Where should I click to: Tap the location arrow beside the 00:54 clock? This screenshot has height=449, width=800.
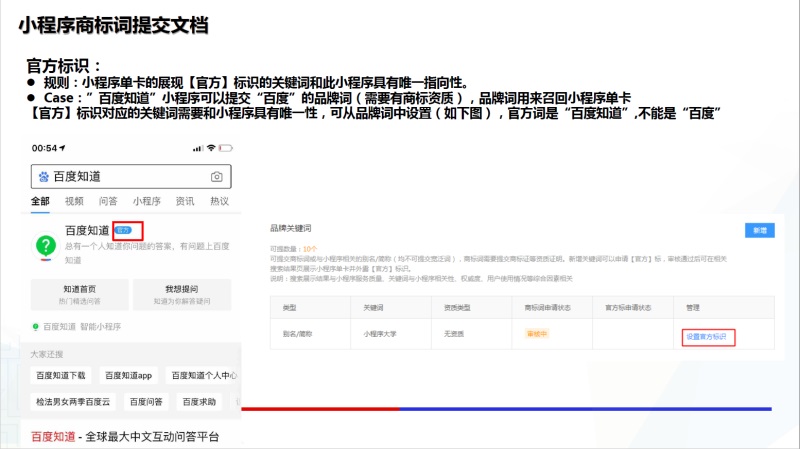[62, 148]
